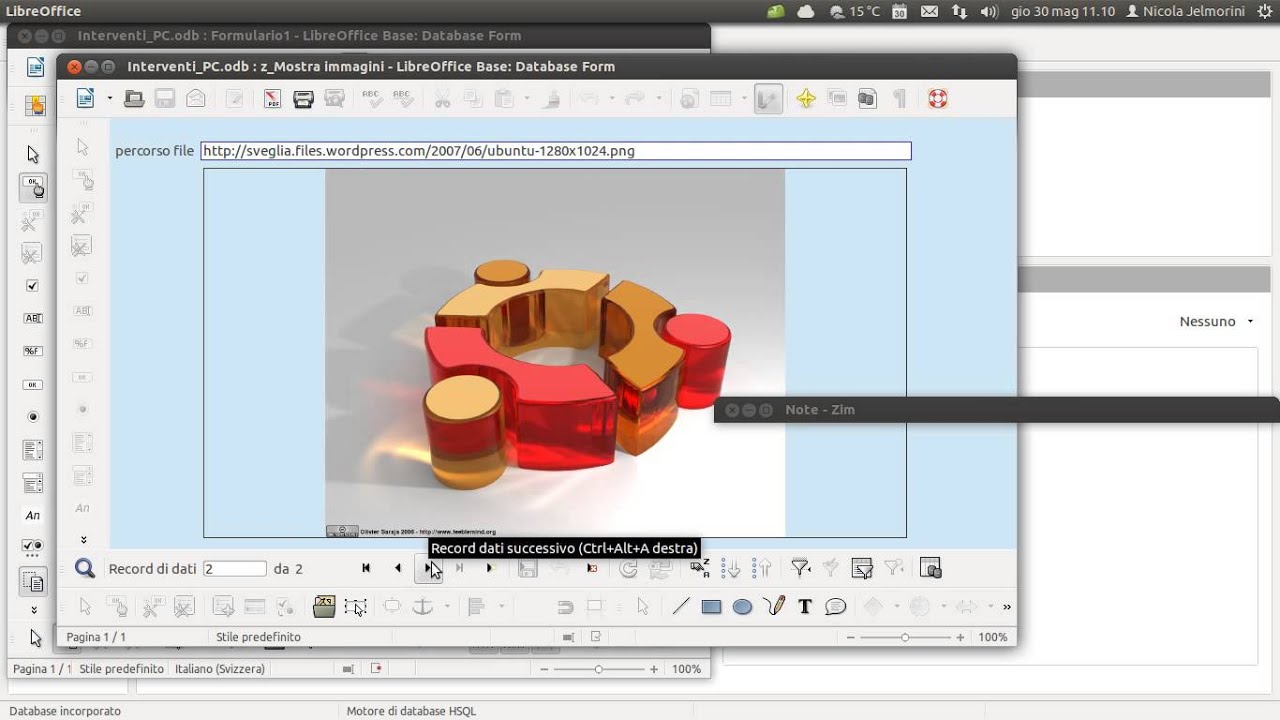
Task: Open Nicola Jelmorini user menu
Action: point(1185,12)
